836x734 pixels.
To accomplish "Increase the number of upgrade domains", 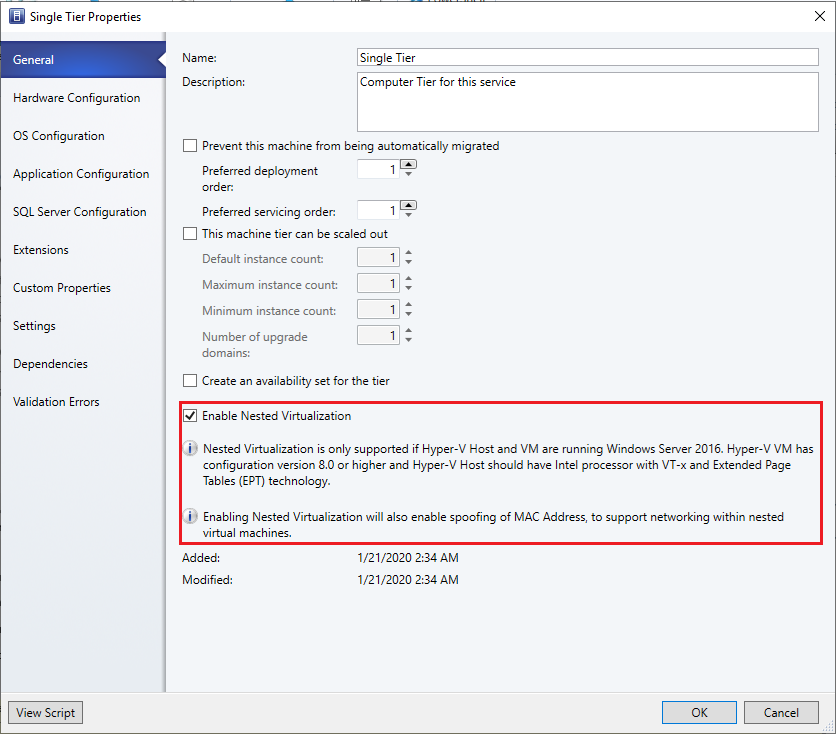I will pos(407,330).
